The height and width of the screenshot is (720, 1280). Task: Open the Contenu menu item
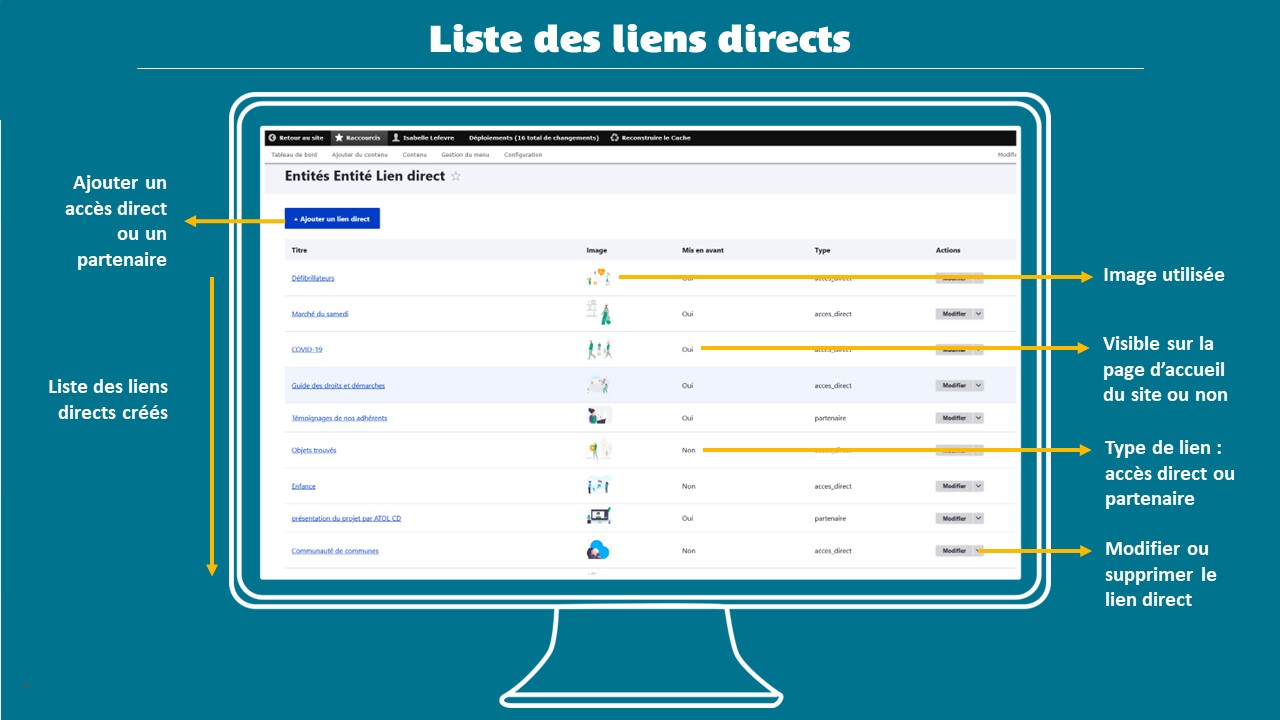click(414, 155)
